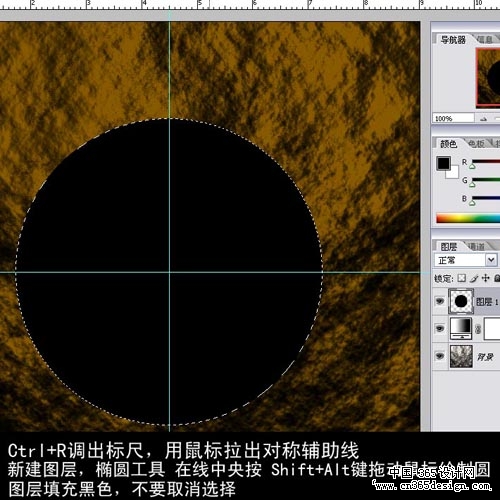
Task: Switch to the 色板 swatches tab
Action: point(477,144)
